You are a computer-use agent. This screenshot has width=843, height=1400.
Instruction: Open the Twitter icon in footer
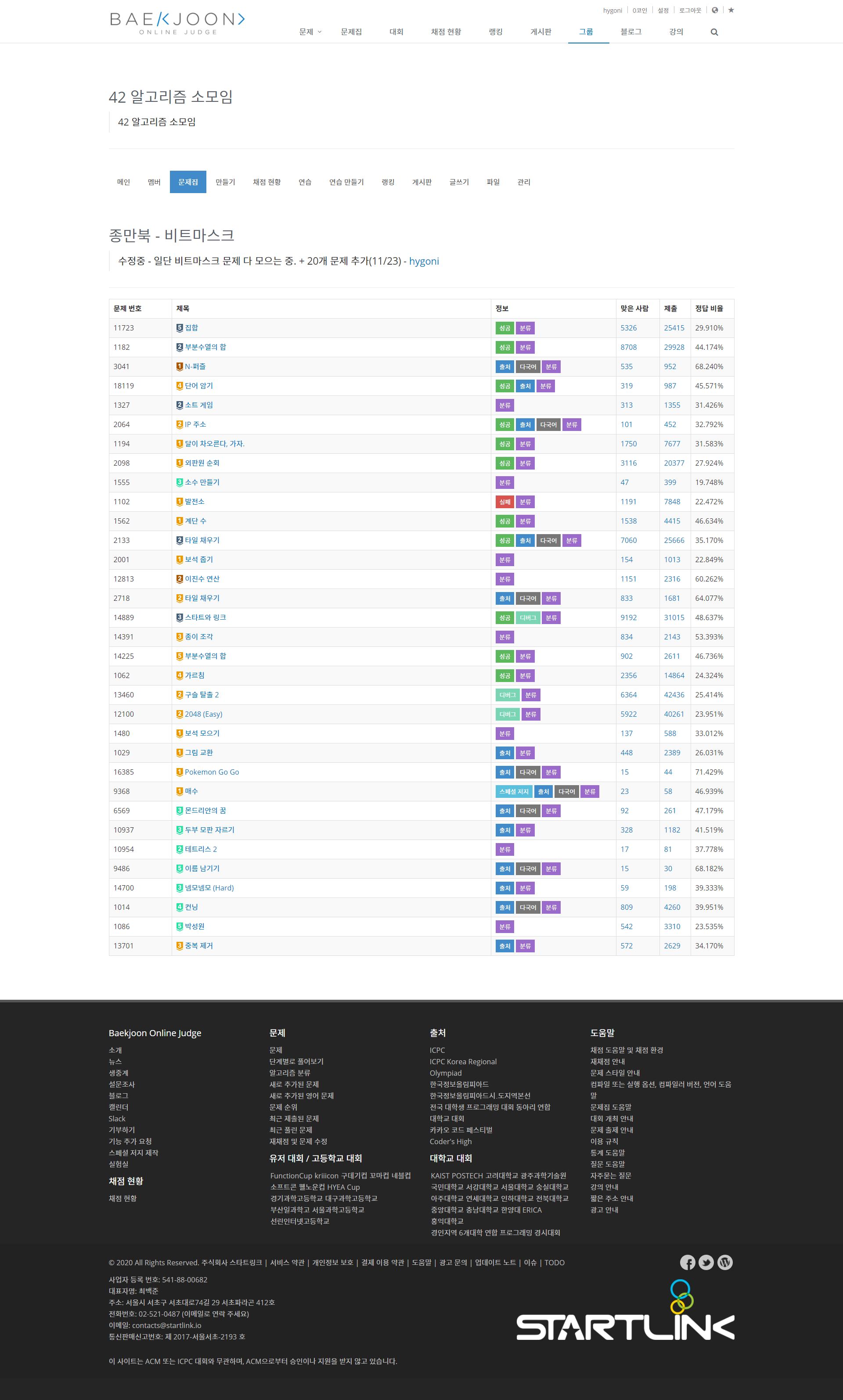pyautogui.click(x=706, y=1263)
